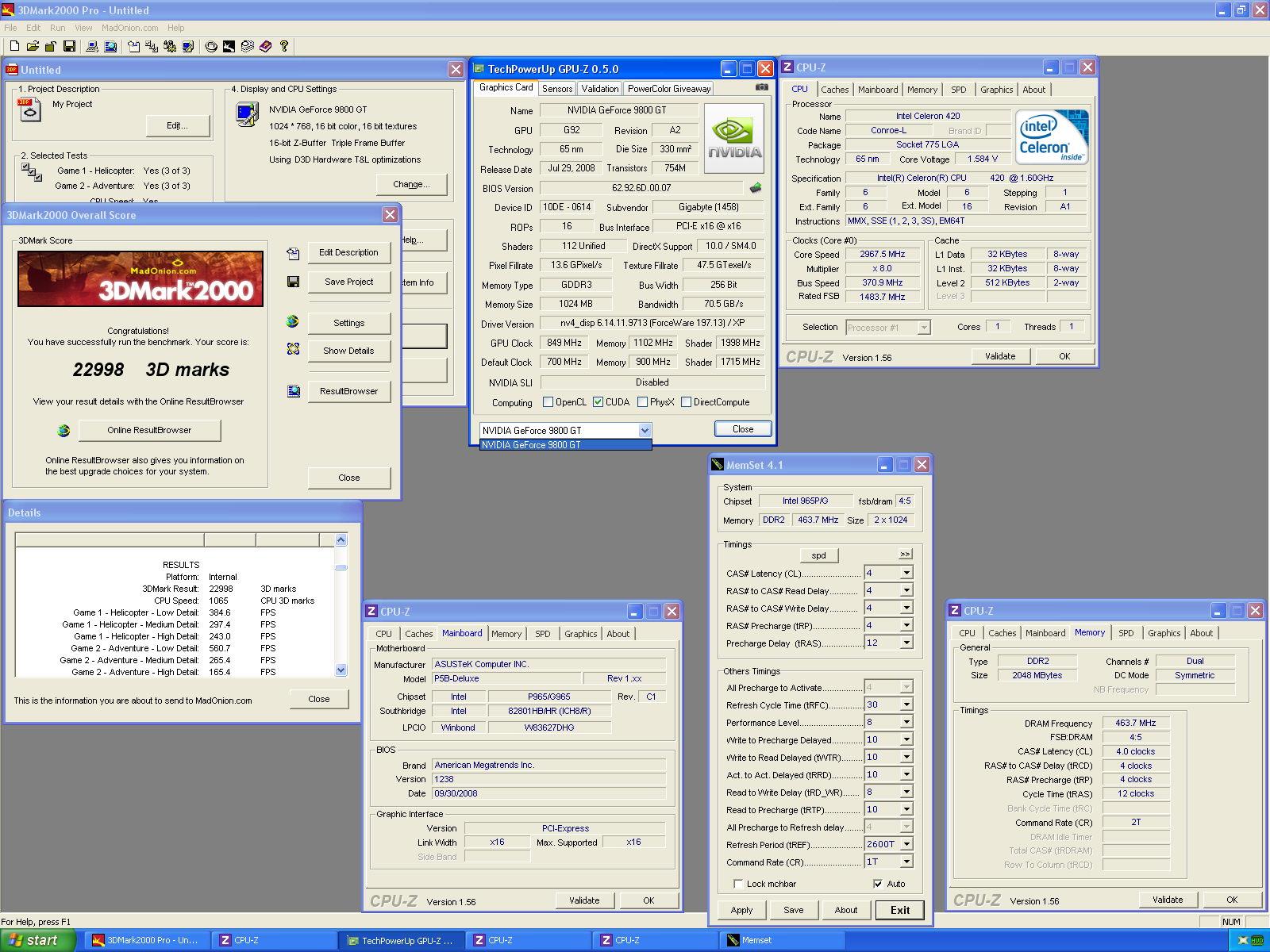Viewport: 1270px width, 952px height.
Task: Click the Details list scroll down arrow
Action: pyautogui.click(x=341, y=670)
